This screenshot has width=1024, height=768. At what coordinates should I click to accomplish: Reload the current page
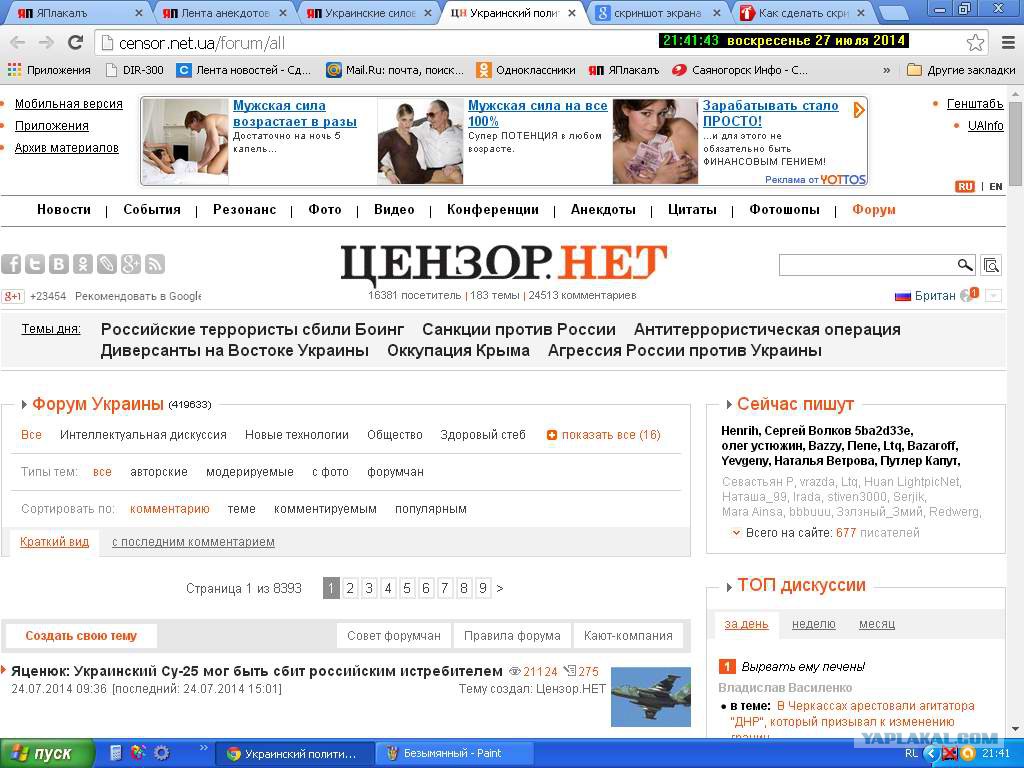point(76,43)
